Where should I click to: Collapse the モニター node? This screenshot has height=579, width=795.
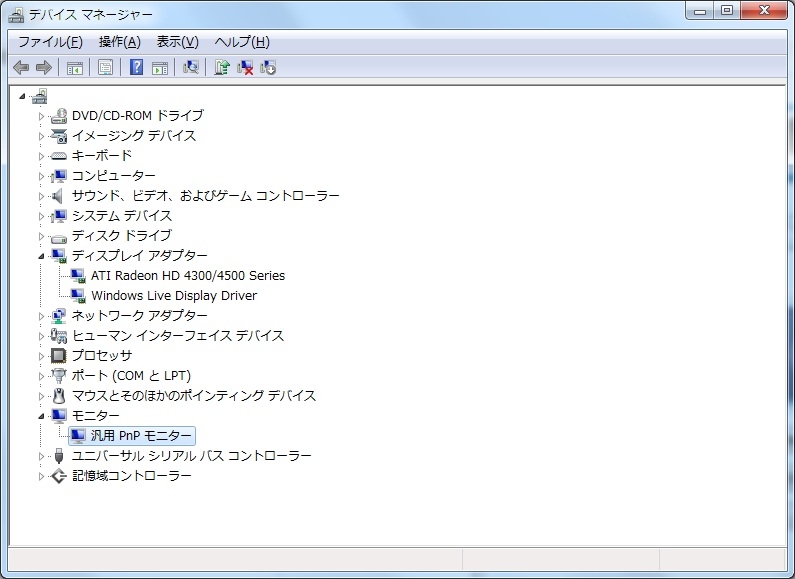(x=42, y=417)
